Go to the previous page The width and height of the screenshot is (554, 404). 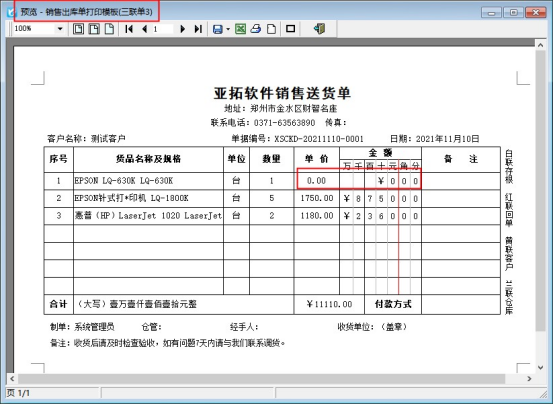pos(144,29)
